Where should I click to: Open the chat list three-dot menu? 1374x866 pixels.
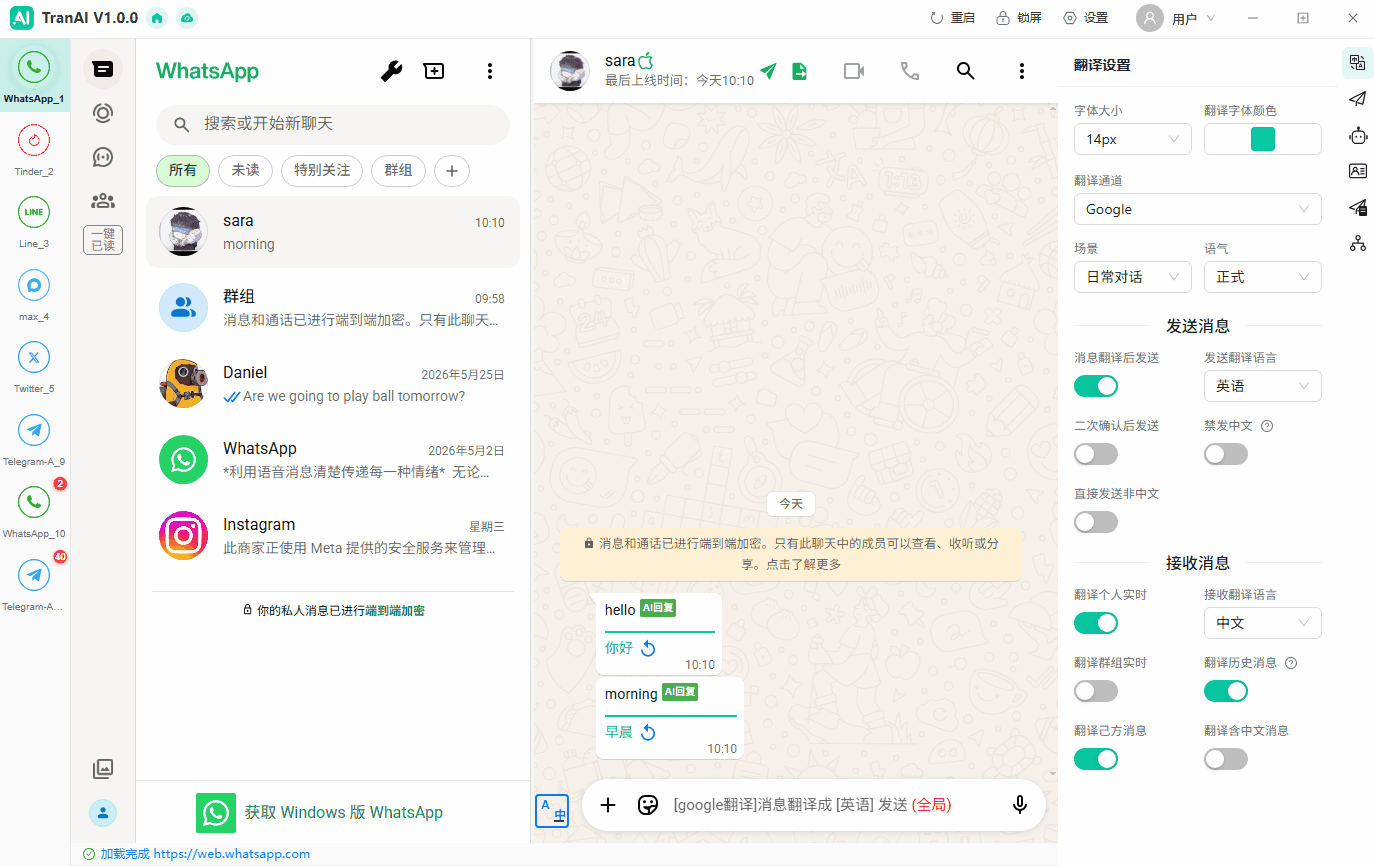coord(490,71)
